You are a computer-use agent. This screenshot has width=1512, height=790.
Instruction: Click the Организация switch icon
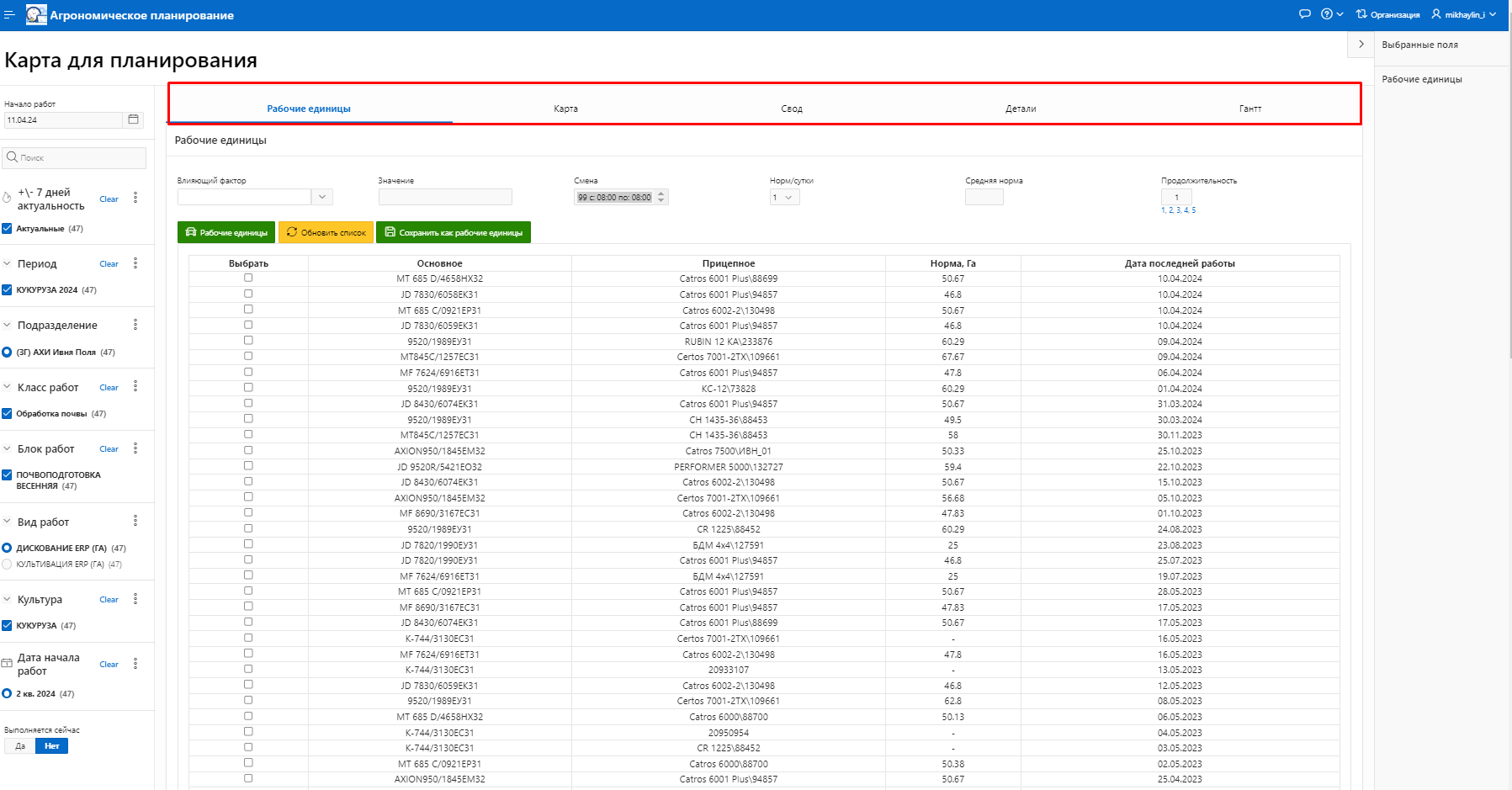[x=1361, y=14]
